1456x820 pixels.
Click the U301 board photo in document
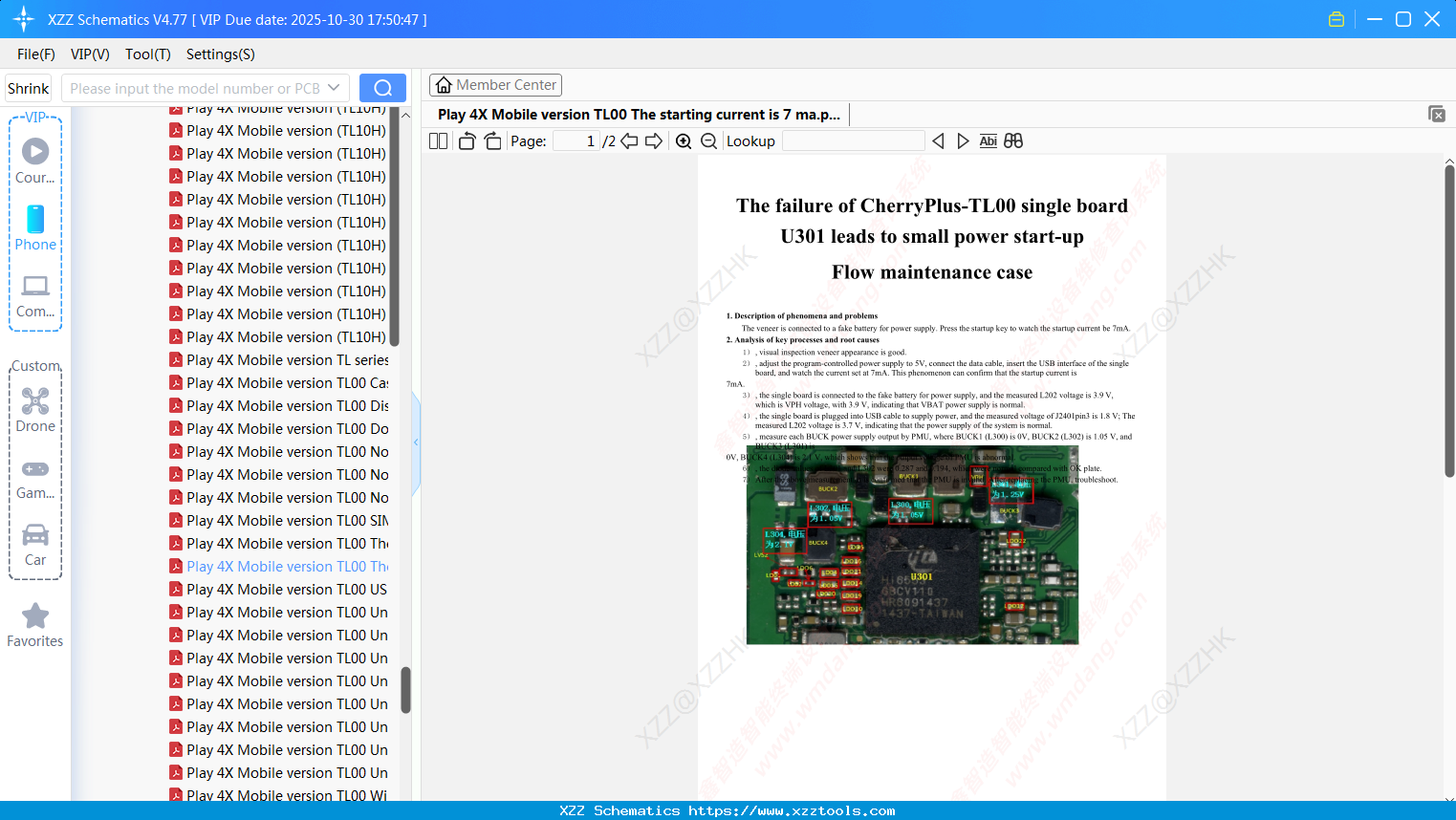pyautogui.click(x=912, y=545)
